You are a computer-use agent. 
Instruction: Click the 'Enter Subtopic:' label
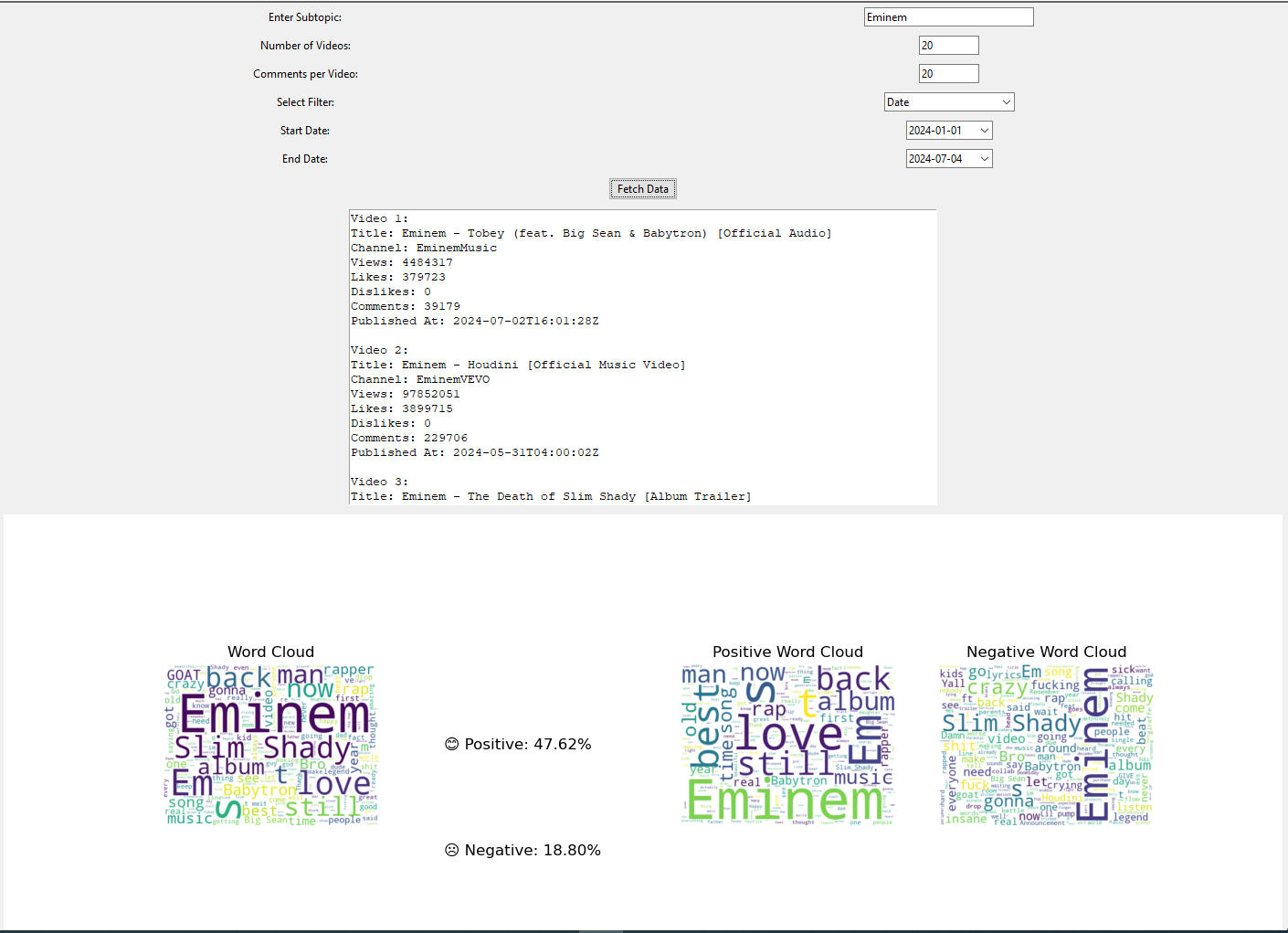point(305,17)
